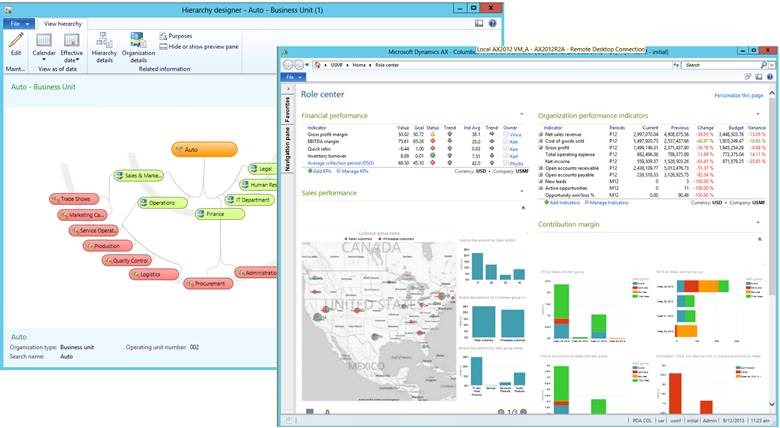This screenshot has width=780, height=428.
Task: Click the help icon in Hierarchy designer
Action: [x=492, y=23]
